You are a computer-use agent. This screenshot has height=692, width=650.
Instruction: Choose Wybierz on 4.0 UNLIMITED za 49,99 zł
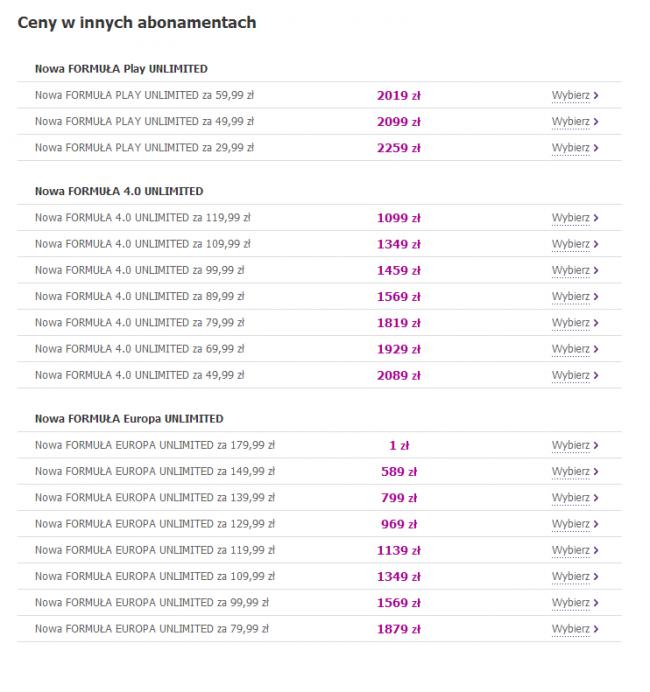point(575,375)
